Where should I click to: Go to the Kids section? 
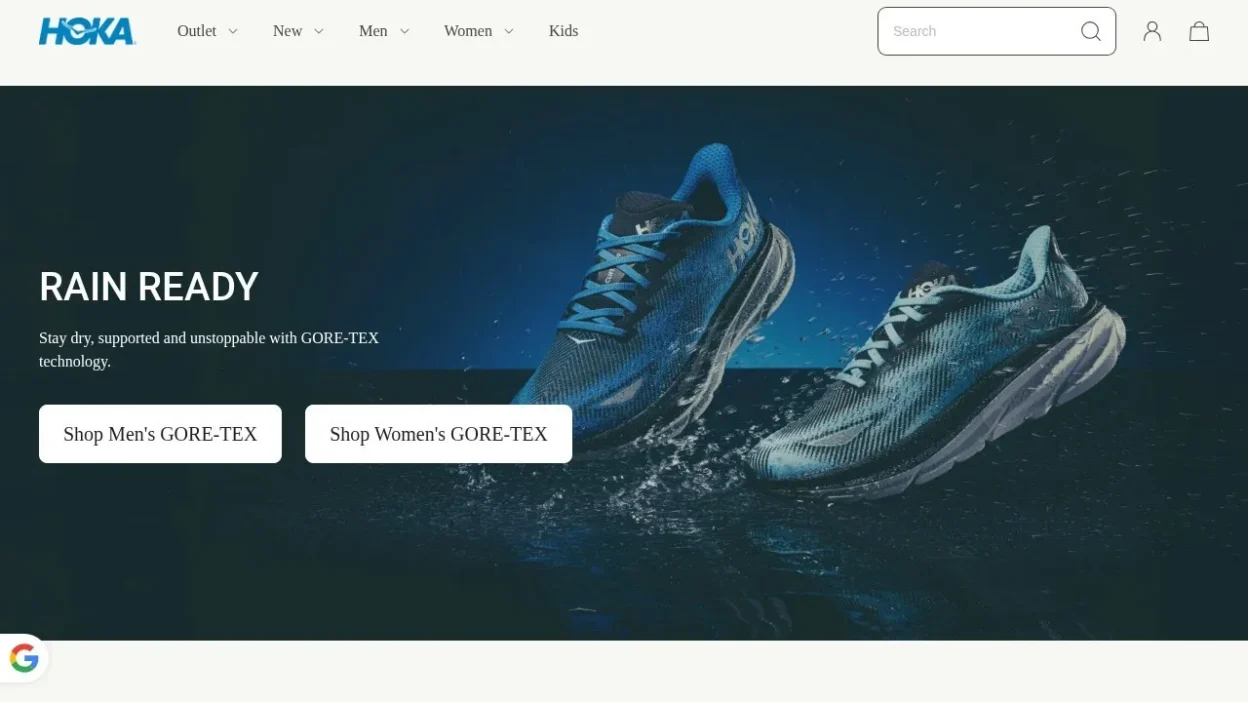(x=563, y=31)
